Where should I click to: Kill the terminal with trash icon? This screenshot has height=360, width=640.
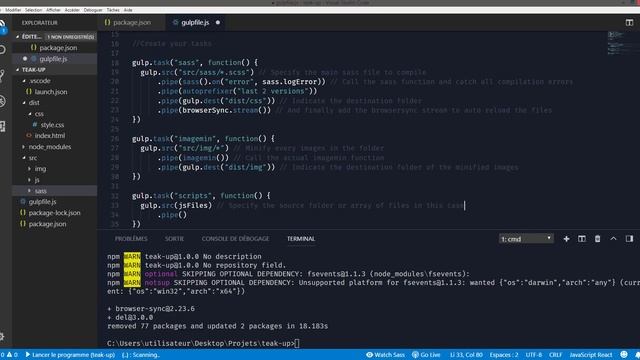click(598, 239)
